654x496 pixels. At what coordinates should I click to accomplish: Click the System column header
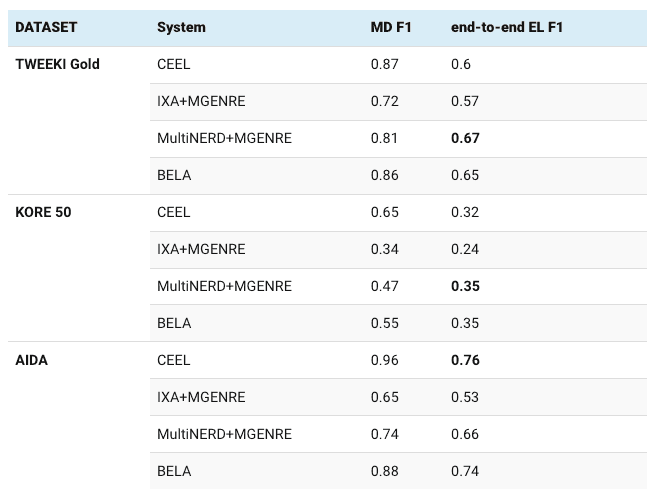point(181,27)
